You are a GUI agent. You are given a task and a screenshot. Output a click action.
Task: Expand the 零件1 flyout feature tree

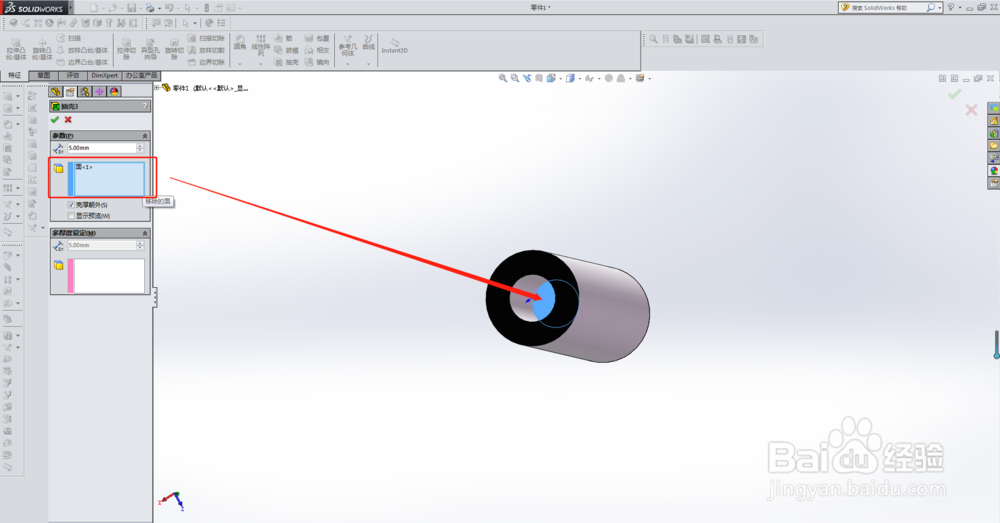[157, 88]
